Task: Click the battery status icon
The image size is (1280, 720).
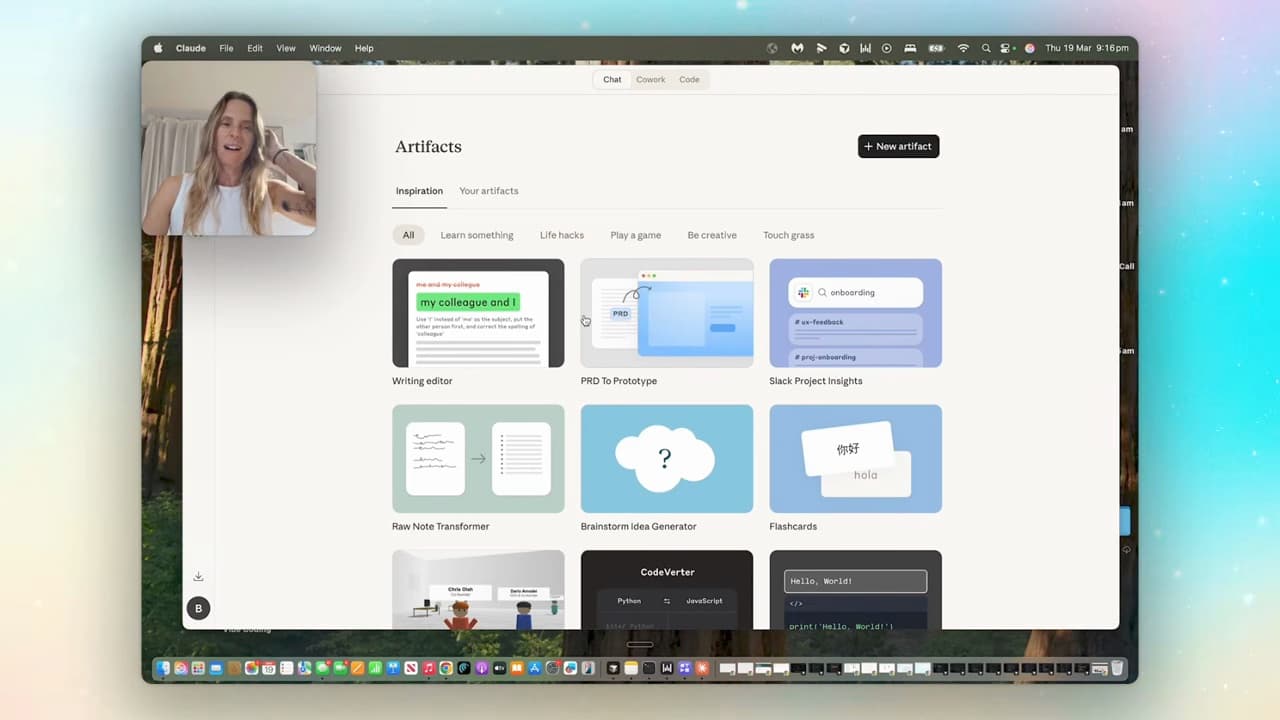Action: 936,48
